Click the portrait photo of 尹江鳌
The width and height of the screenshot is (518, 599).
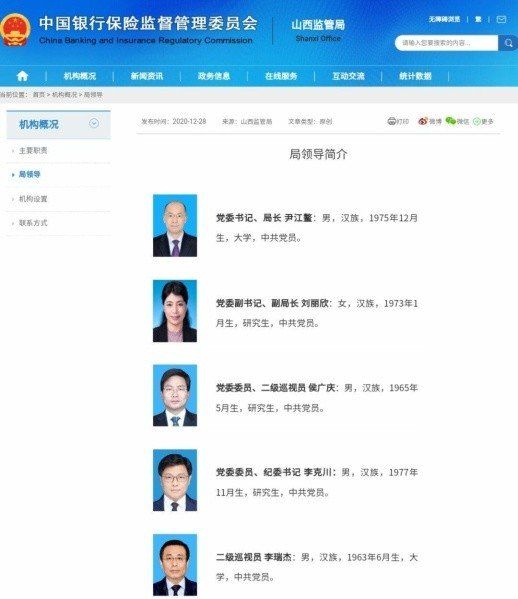pyautogui.click(x=175, y=225)
